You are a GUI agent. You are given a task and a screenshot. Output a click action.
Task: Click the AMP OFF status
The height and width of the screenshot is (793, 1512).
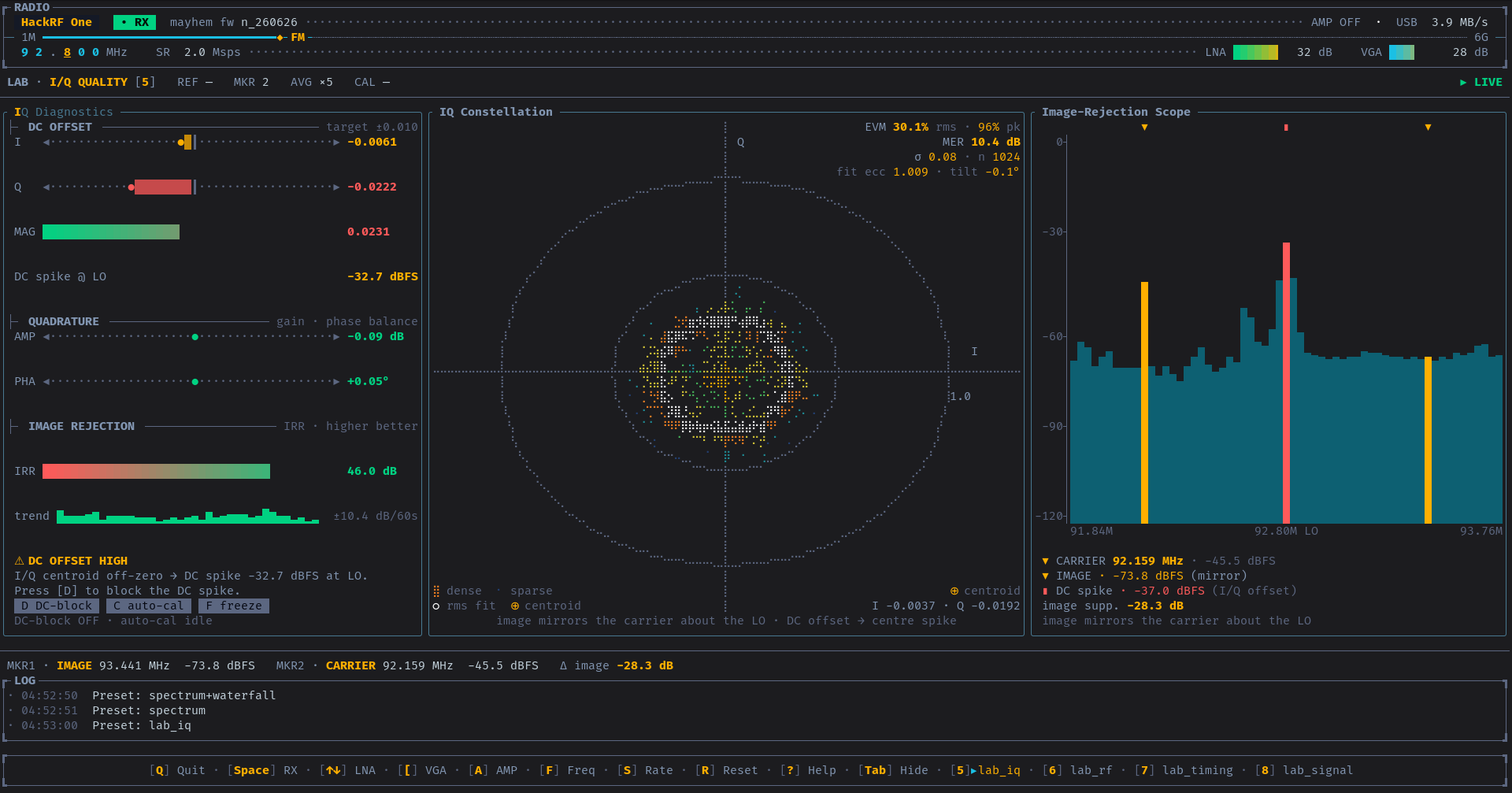[1336, 22]
